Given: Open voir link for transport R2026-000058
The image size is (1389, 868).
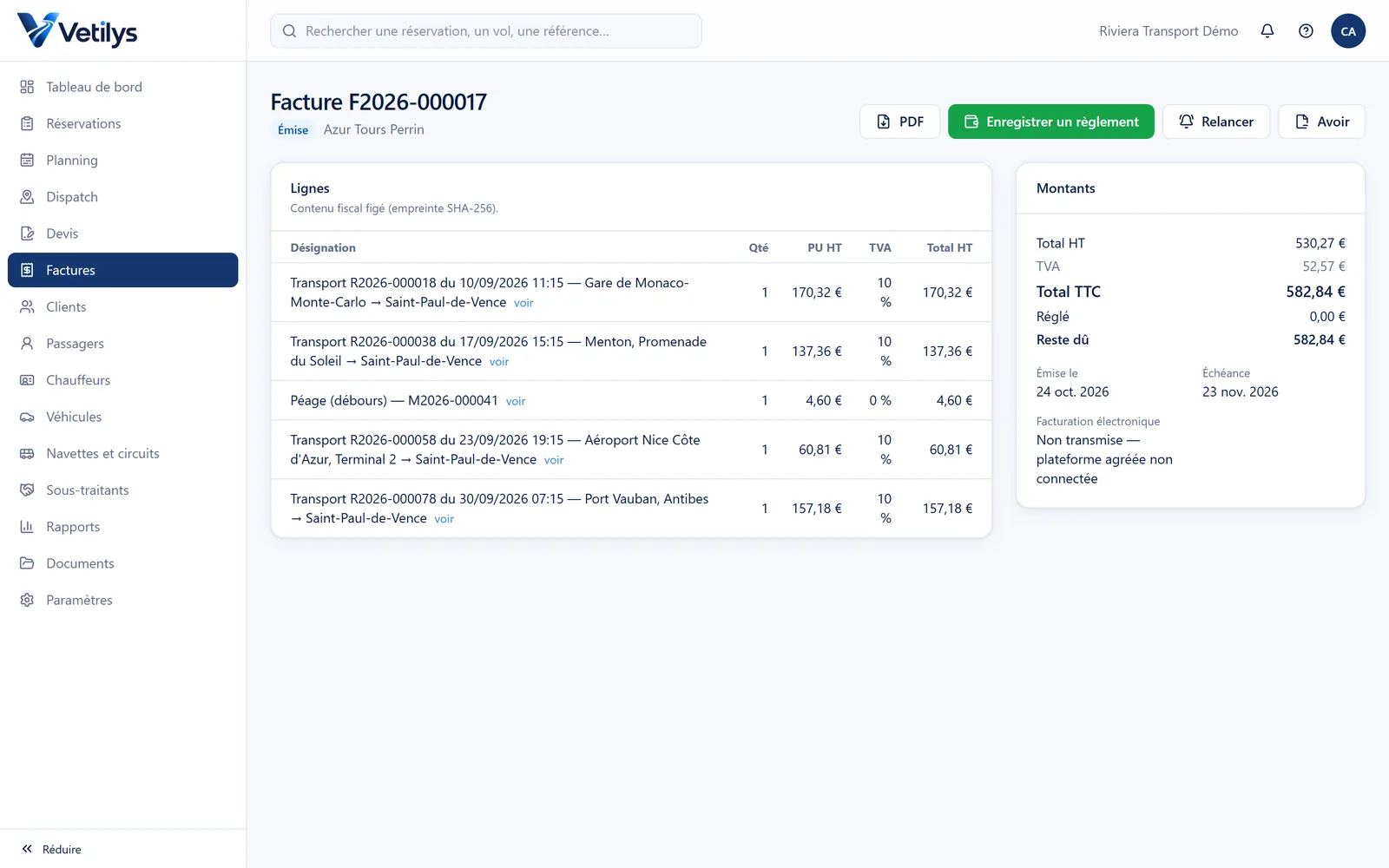Looking at the screenshot, I should 554,460.
